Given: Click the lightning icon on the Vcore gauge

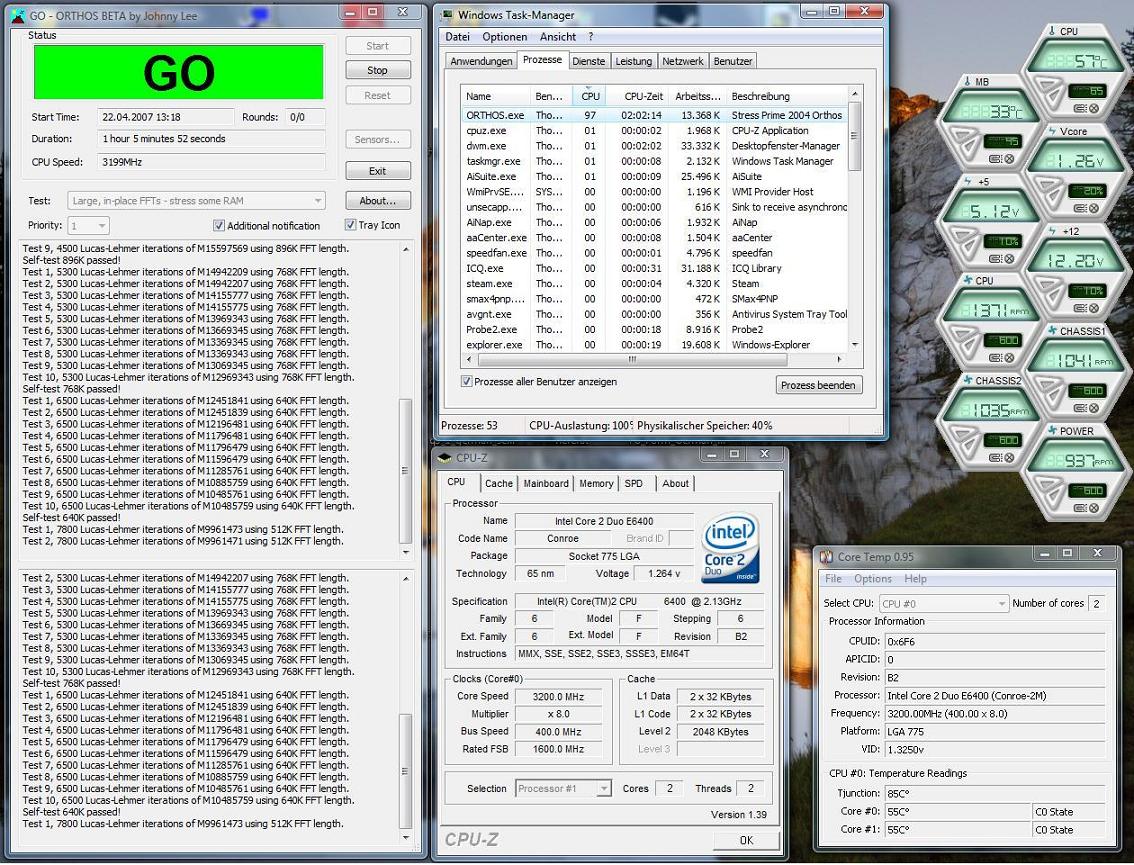Looking at the screenshot, I should coord(1052,131).
